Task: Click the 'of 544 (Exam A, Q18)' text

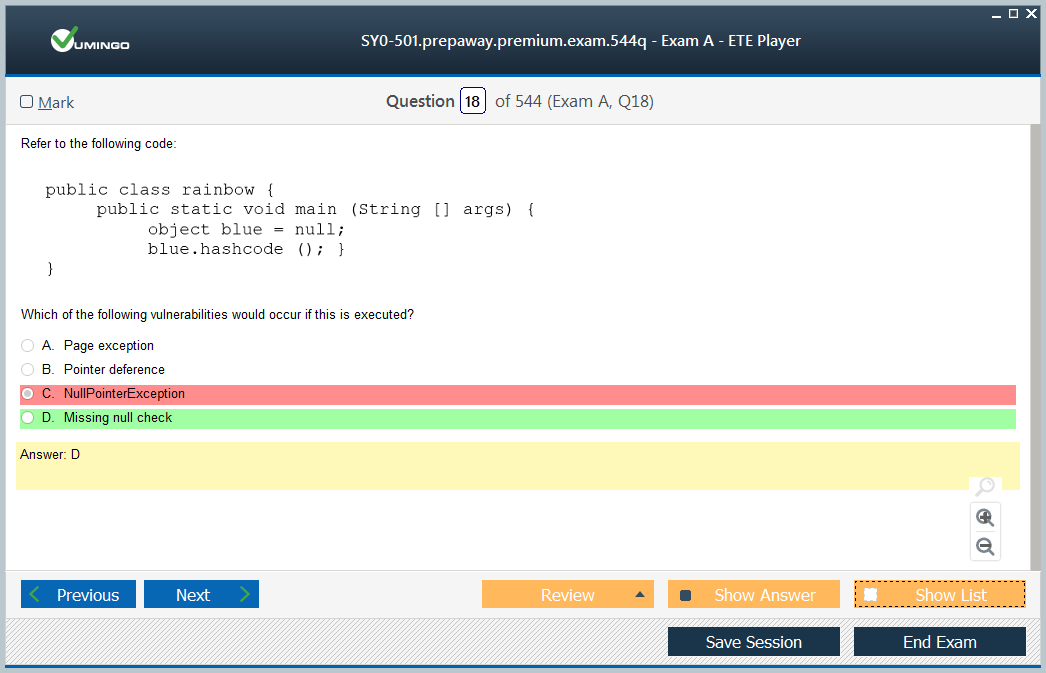Action: coord(574,101)
